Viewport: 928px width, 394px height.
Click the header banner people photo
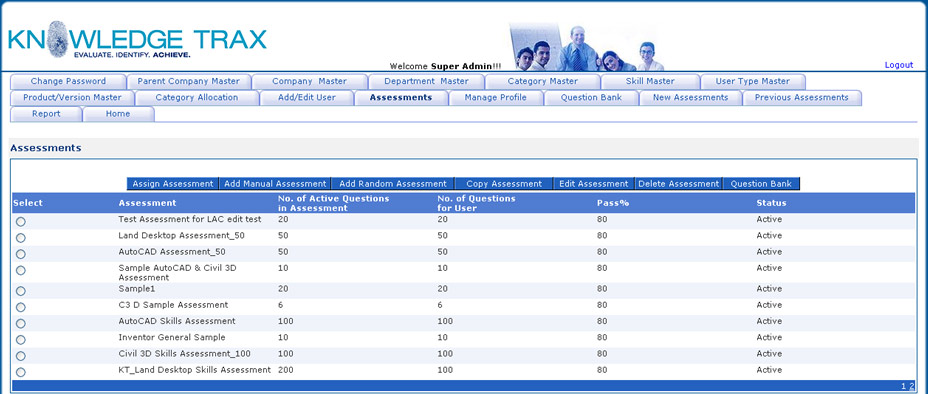tap(586, 47)
